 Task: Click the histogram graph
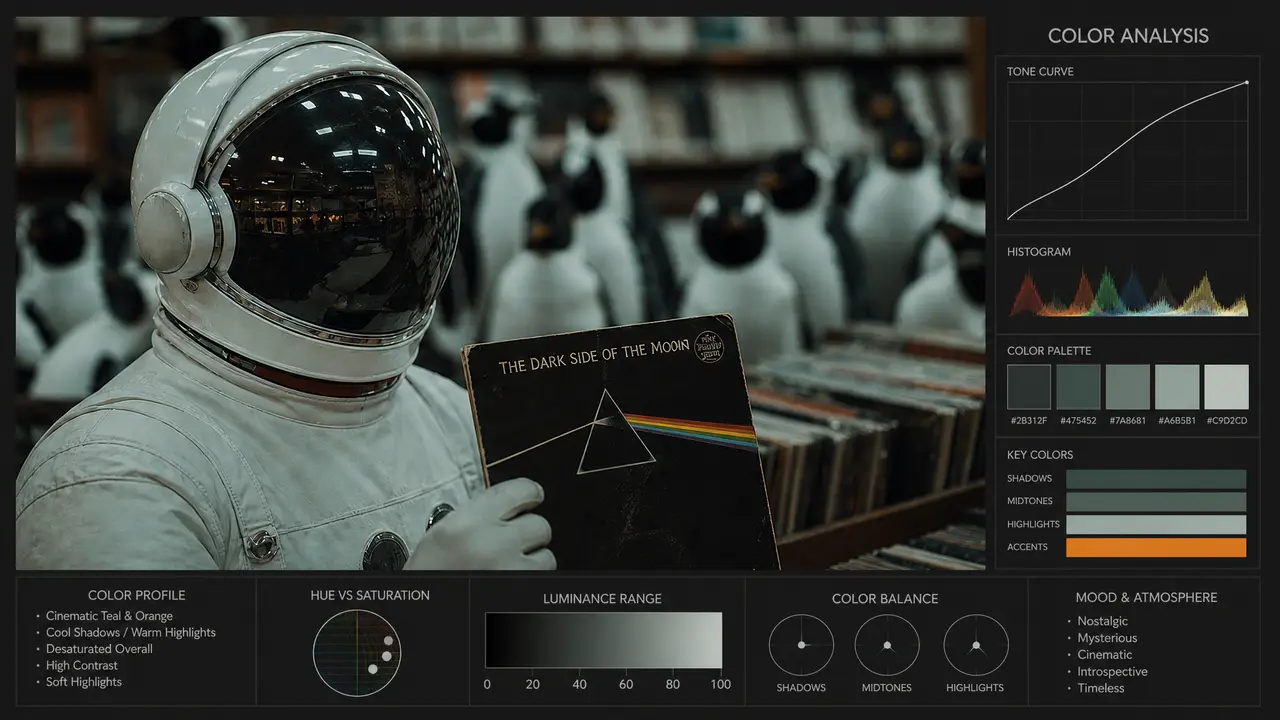click(1127, 292)
